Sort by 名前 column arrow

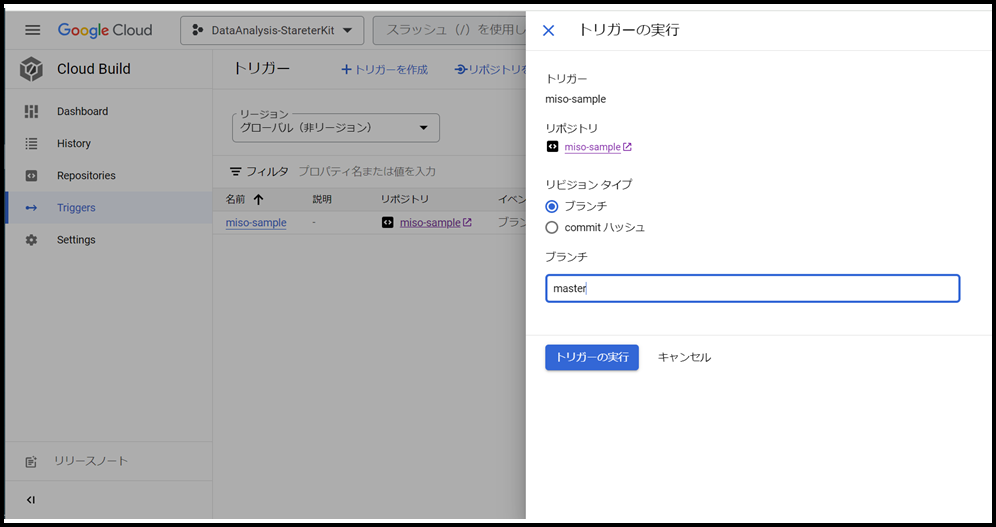point(259,198)
